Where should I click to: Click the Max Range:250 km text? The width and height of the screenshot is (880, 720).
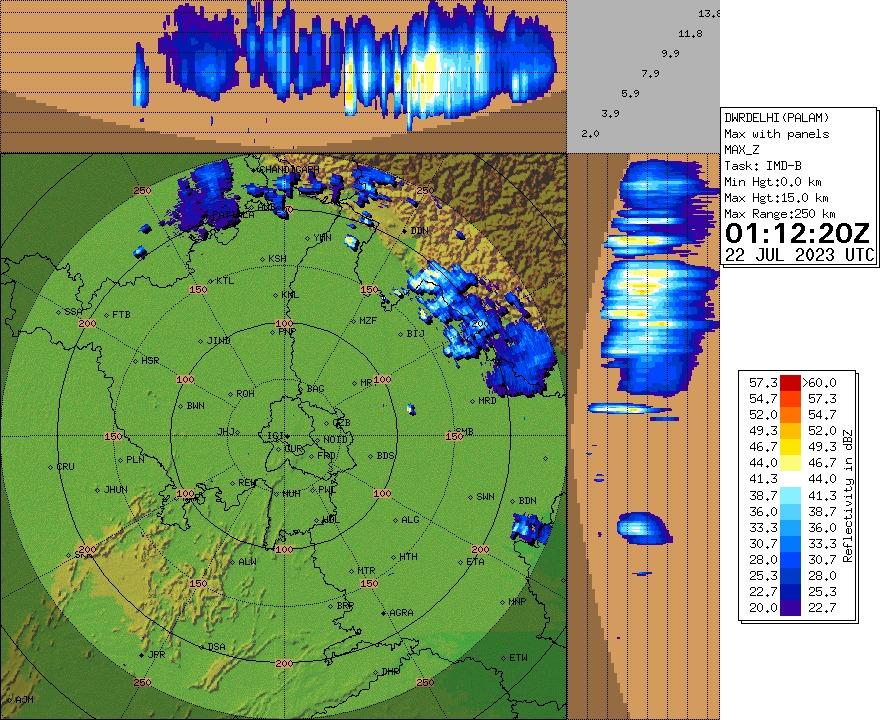pyautogui.click(x=779, y=214)
